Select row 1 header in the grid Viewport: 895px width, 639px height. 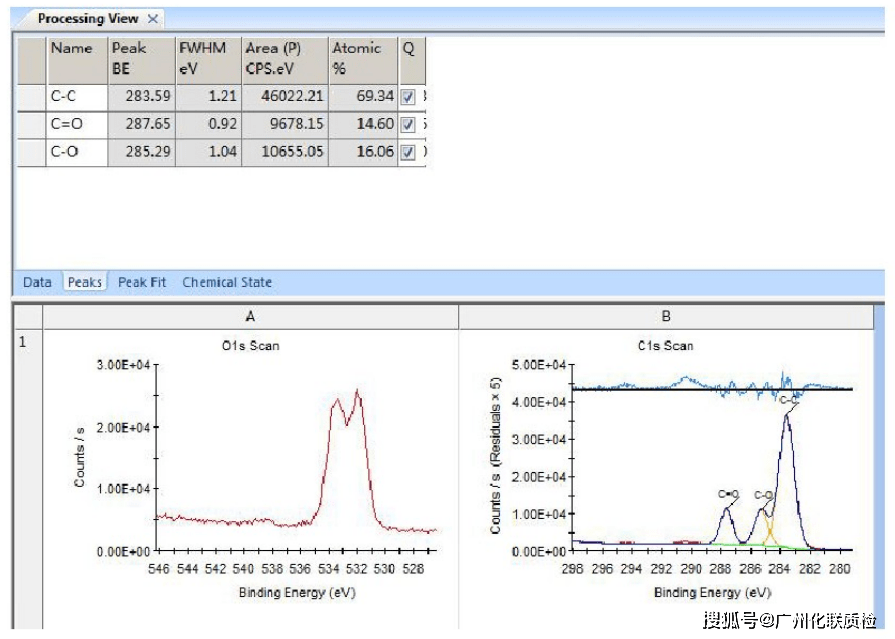28,479
